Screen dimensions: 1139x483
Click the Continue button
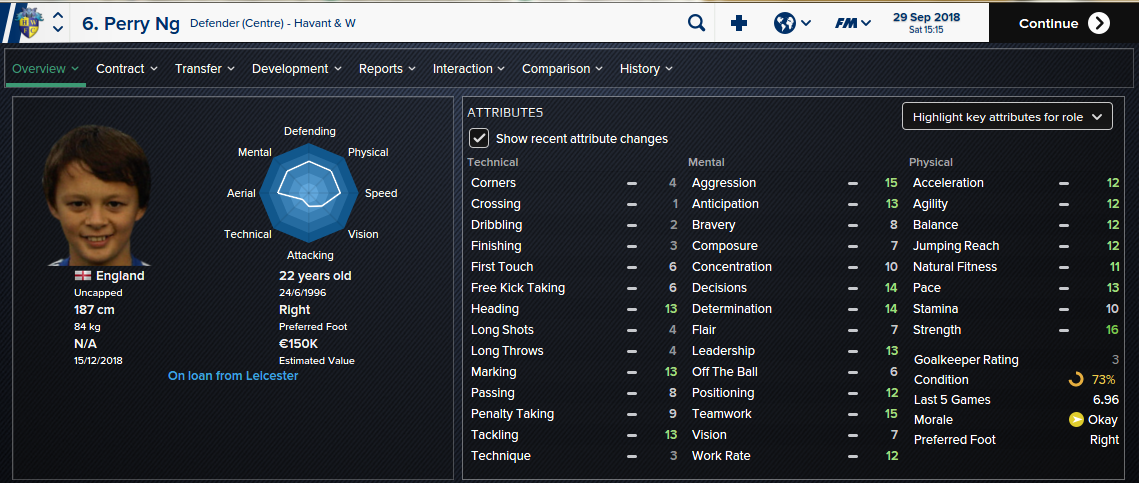coord(1063,23)
